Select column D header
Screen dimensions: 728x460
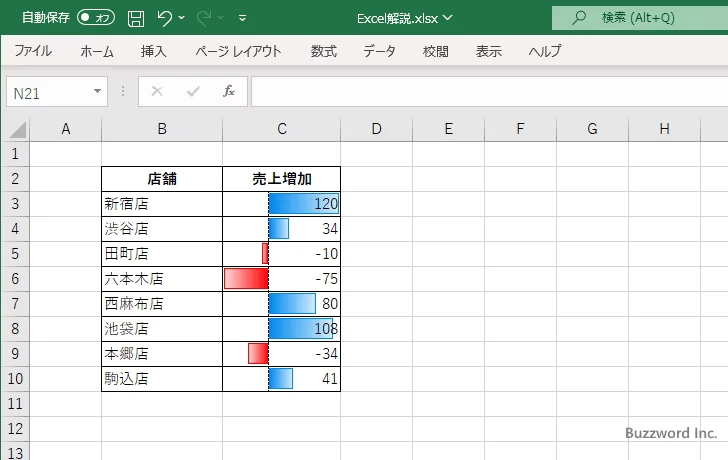point(377,129)
